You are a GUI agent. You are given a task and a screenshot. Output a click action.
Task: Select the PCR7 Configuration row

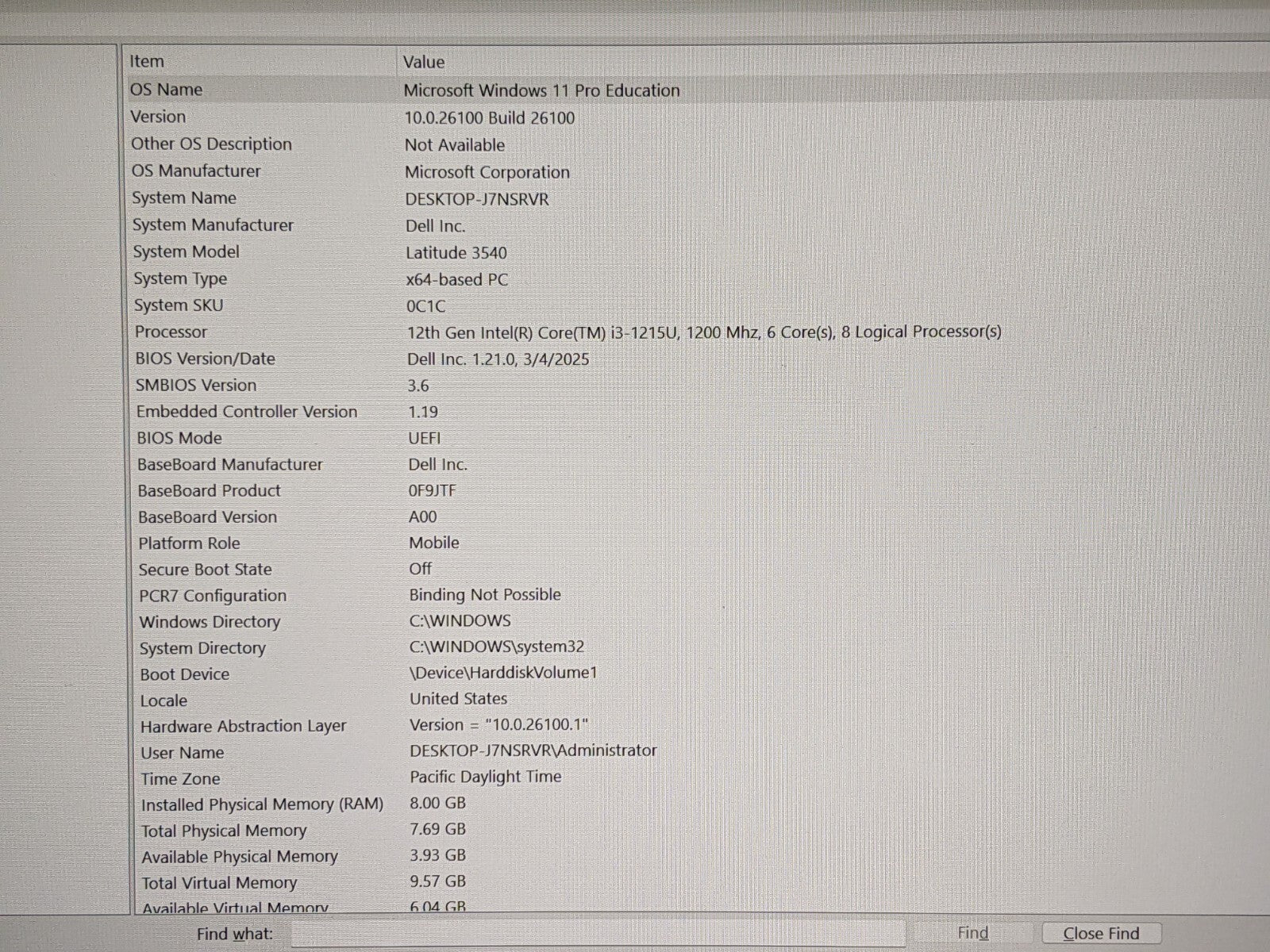pyautogui.click(x=213, y=595)
